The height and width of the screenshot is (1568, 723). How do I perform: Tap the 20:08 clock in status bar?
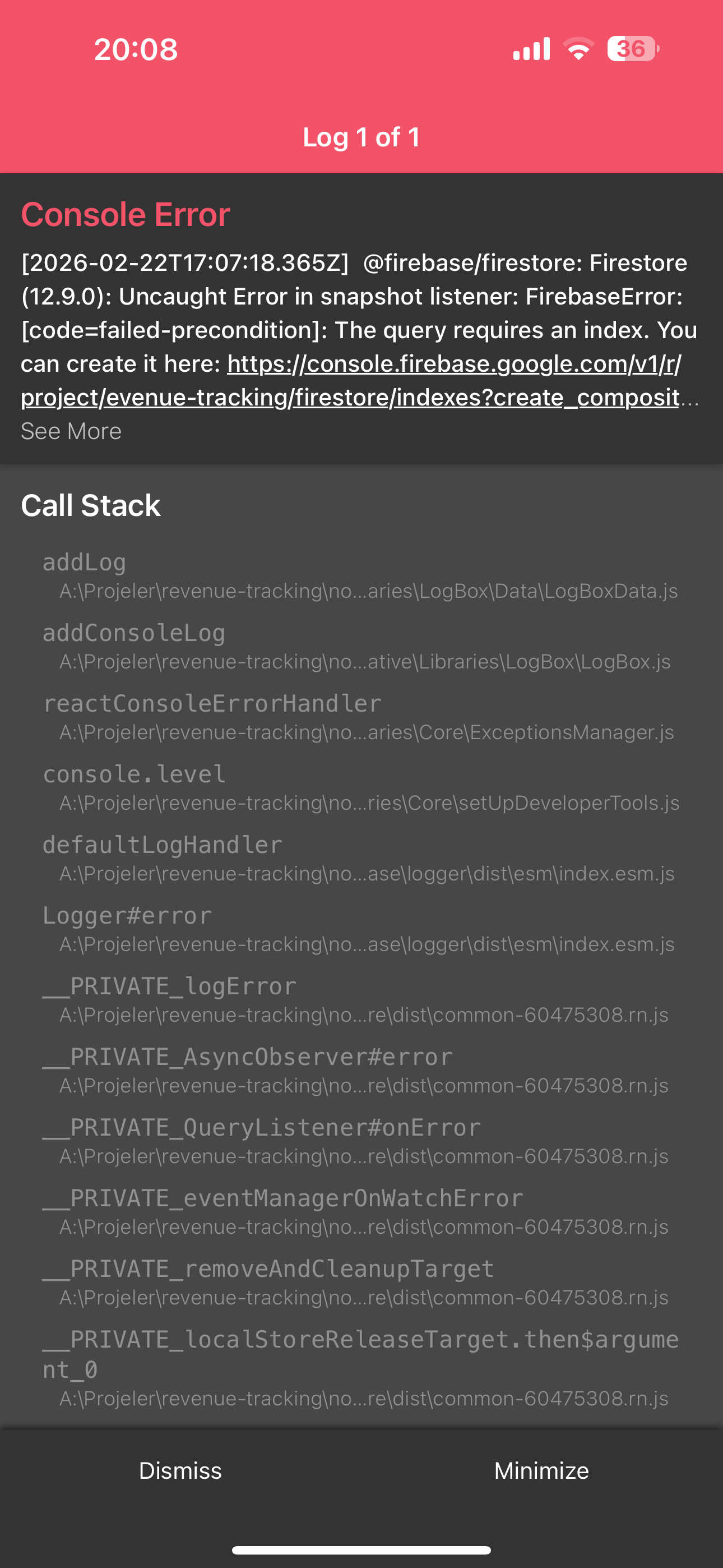pos(136,49)
